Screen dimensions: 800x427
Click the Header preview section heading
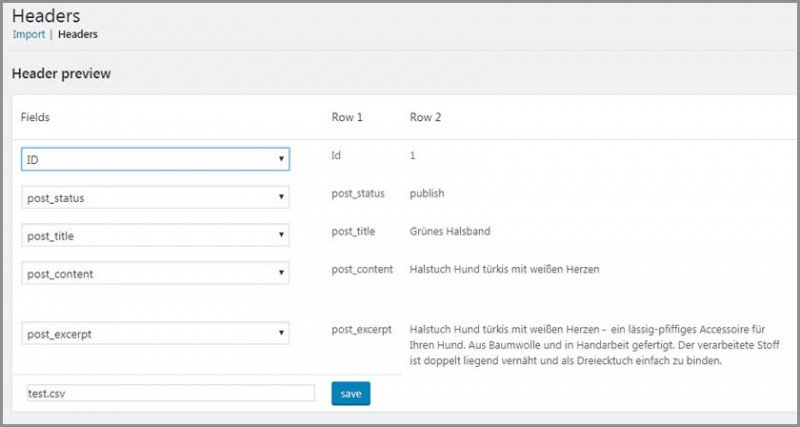click(61, 74)
